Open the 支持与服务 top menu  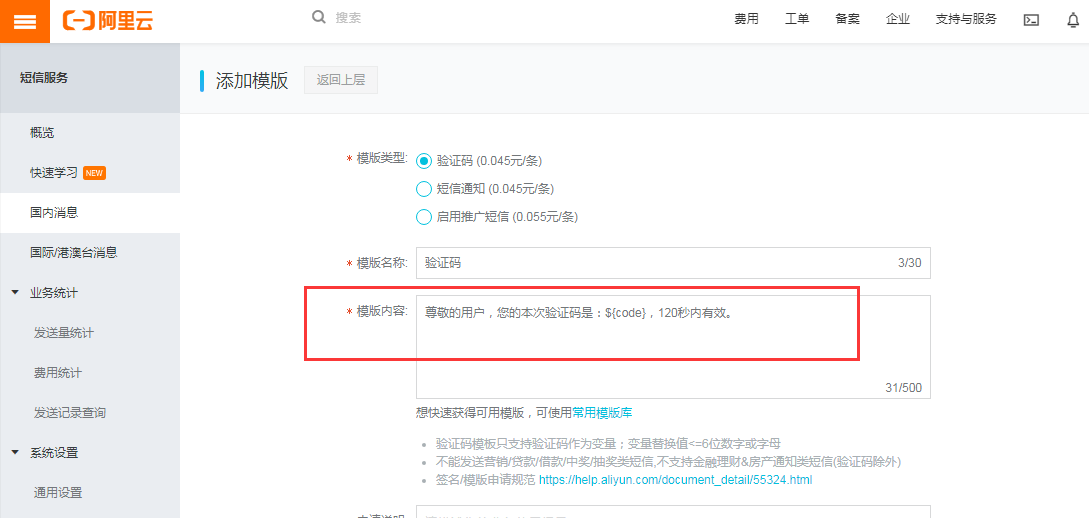click(966, 19)
